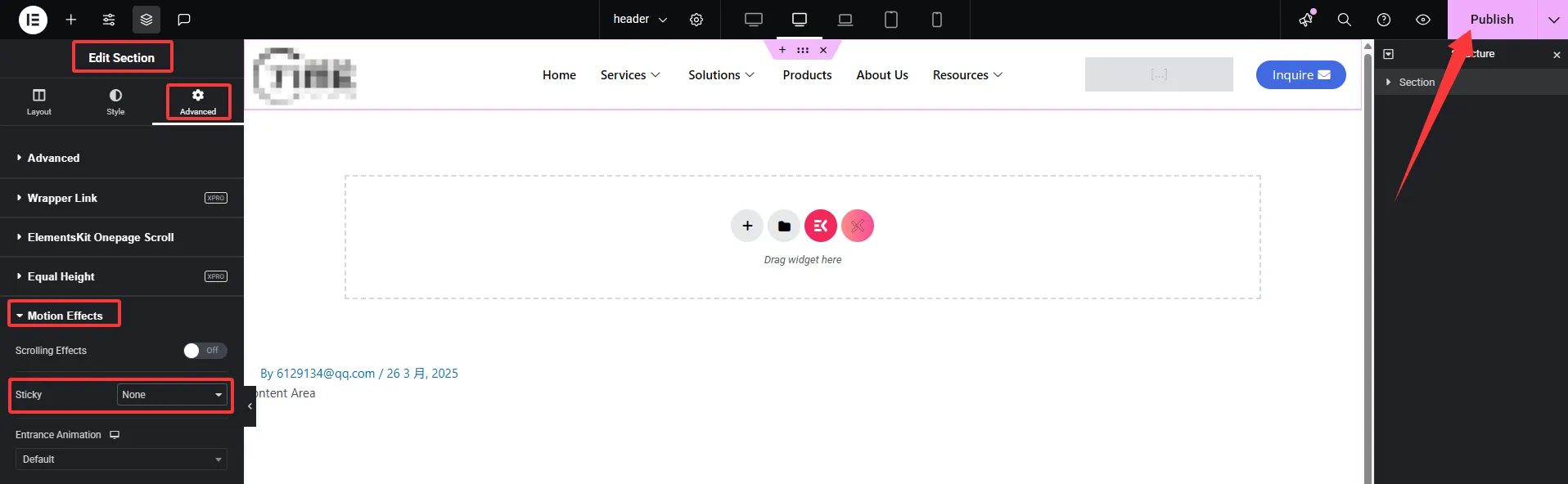Open the Notes comment icon
The image size is (1568, 484).
click(x=184, y=20)
